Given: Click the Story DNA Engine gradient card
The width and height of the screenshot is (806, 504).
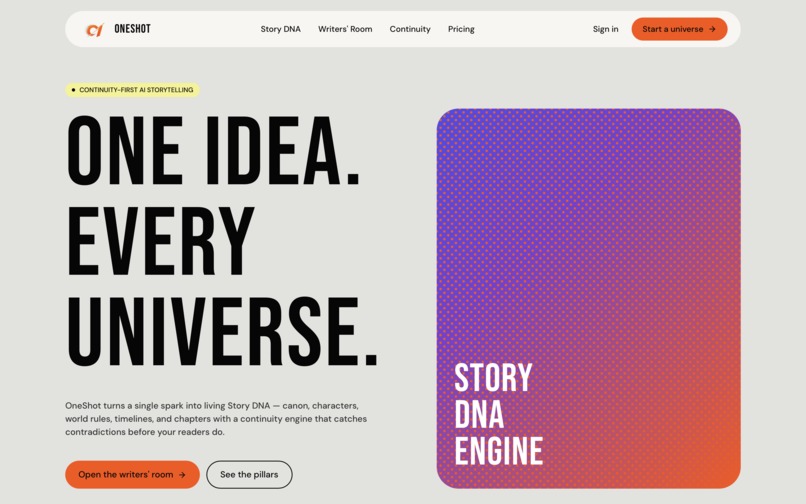Looking at the screenshot, I should 589,298.
